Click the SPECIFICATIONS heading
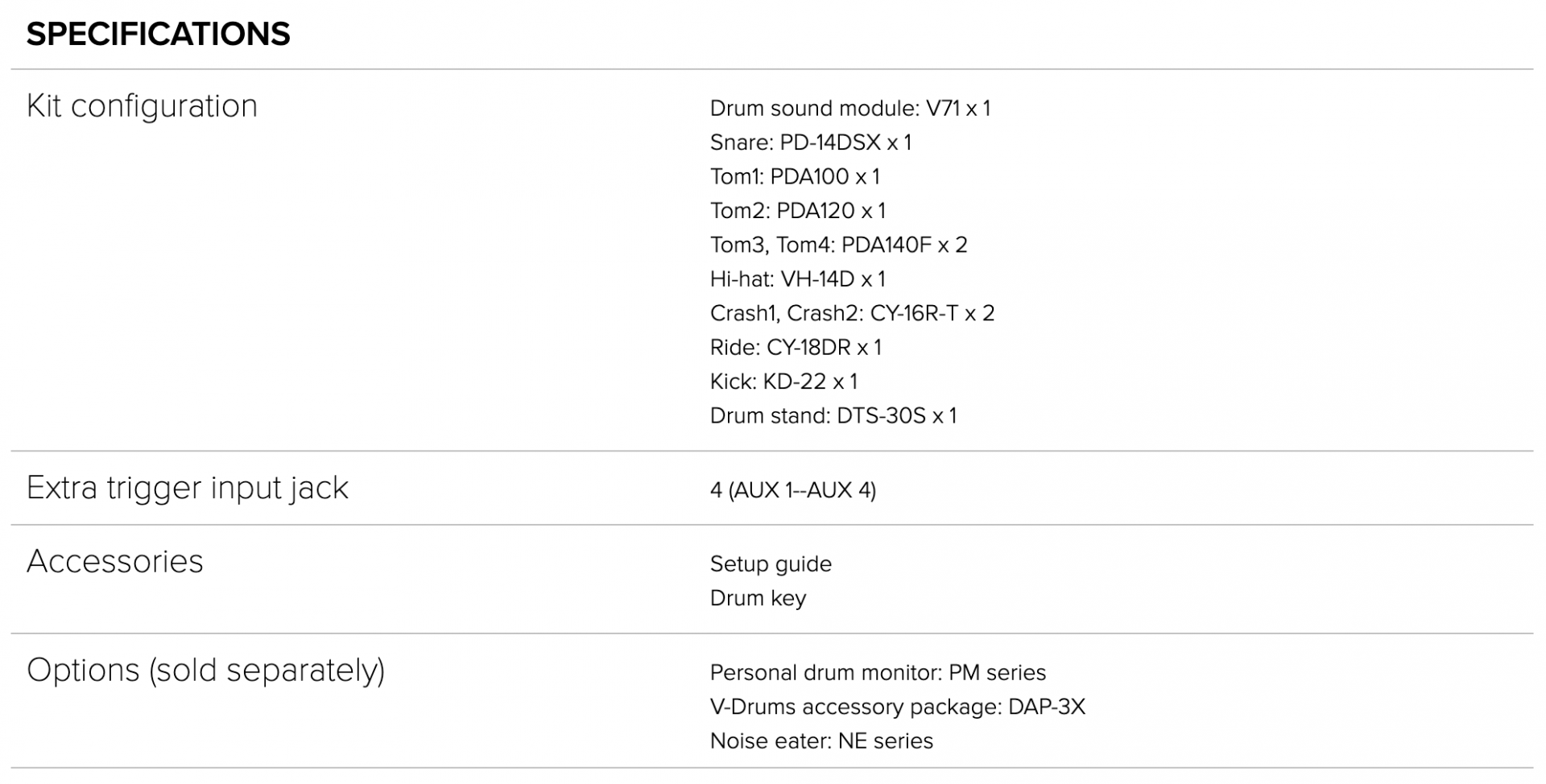 158,34
